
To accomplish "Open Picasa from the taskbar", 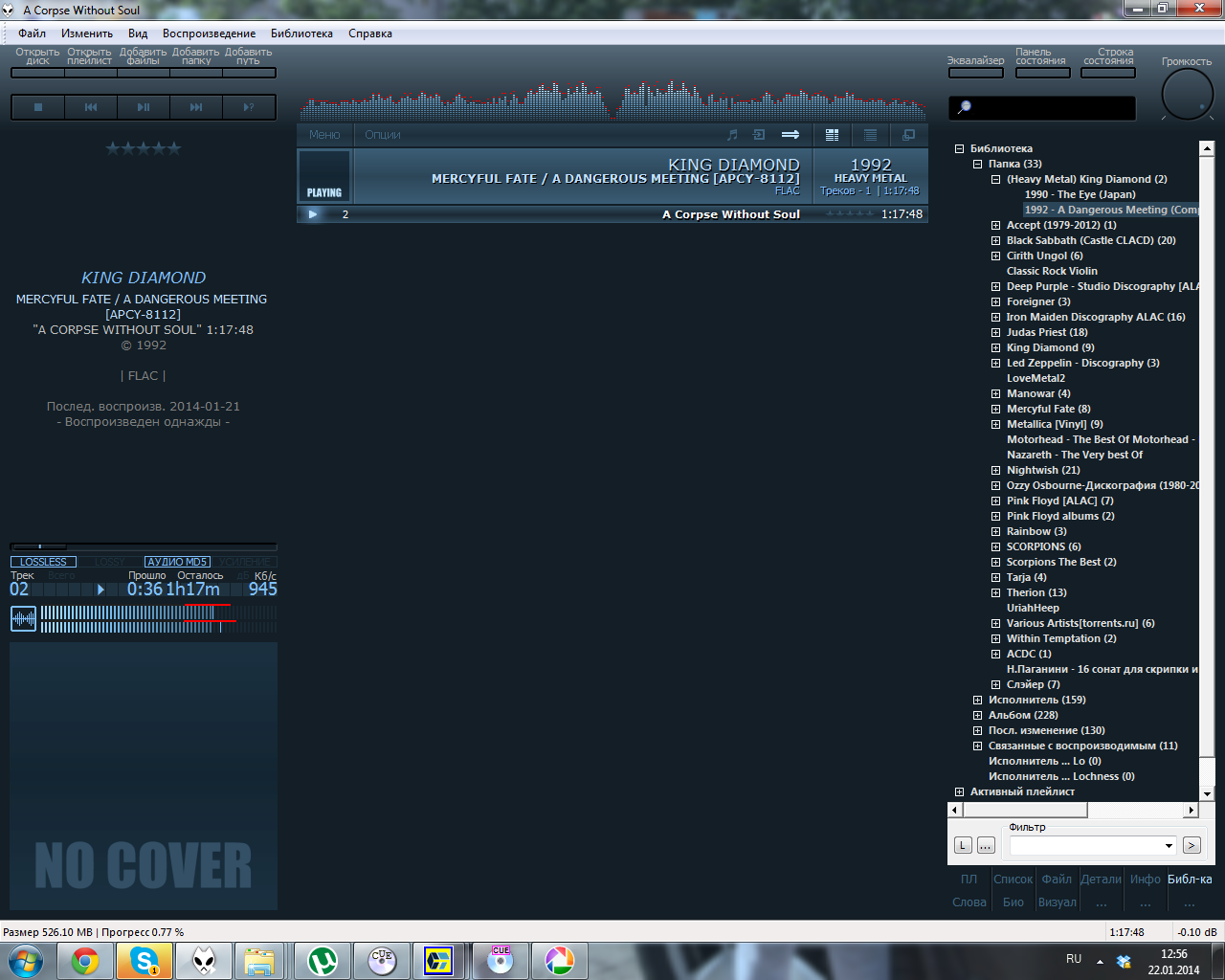I will [559, 961].
